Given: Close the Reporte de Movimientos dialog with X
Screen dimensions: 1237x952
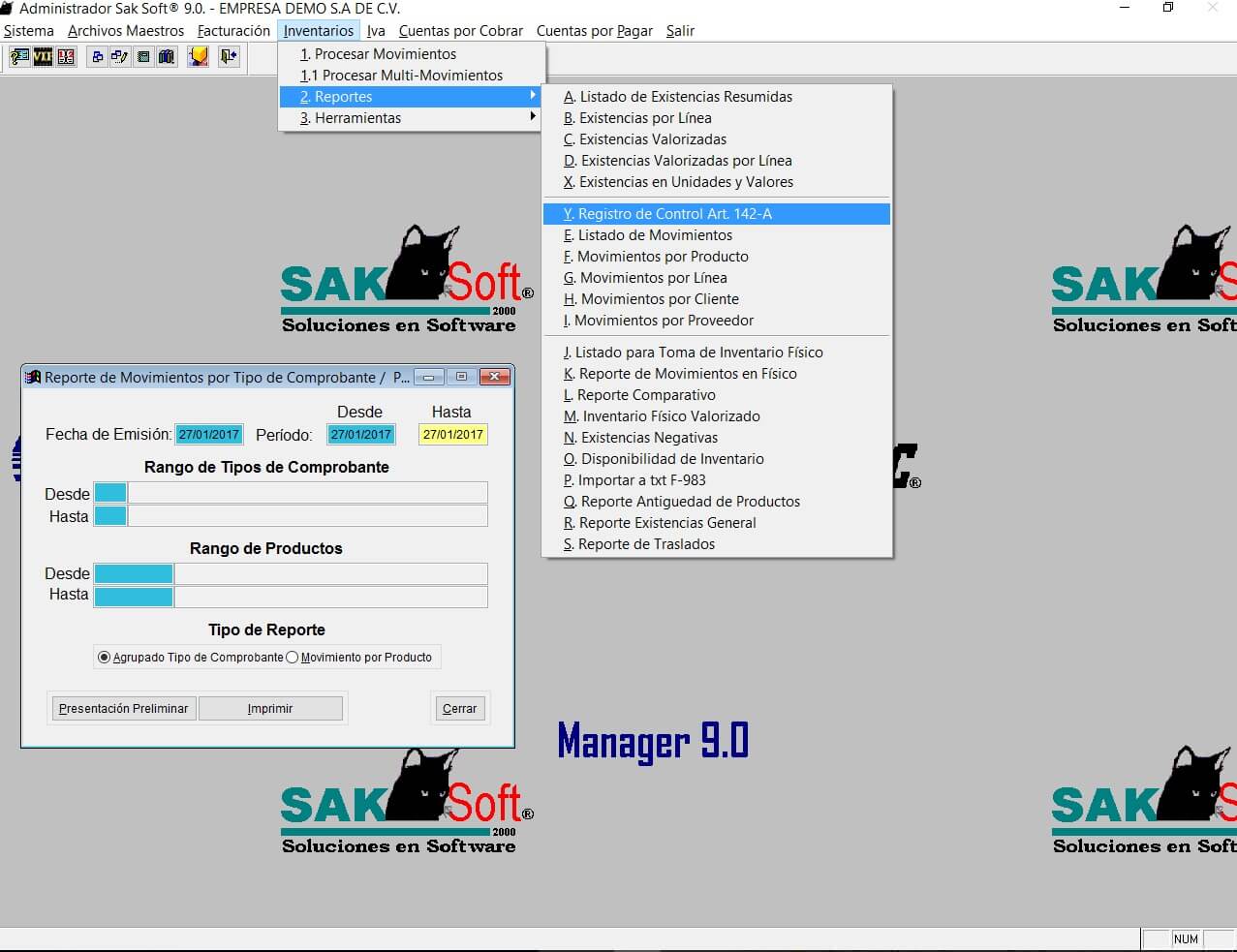Looking at the screenshot, I should coord(494,377).
